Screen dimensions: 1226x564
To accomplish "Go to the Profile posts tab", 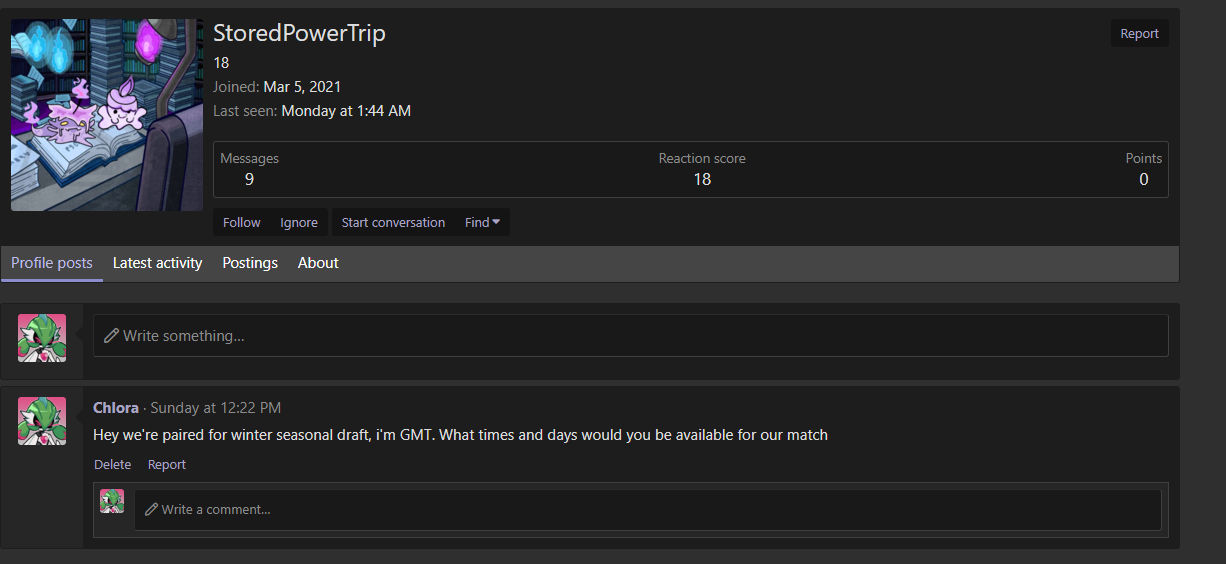I will click(x=52, y=263).
